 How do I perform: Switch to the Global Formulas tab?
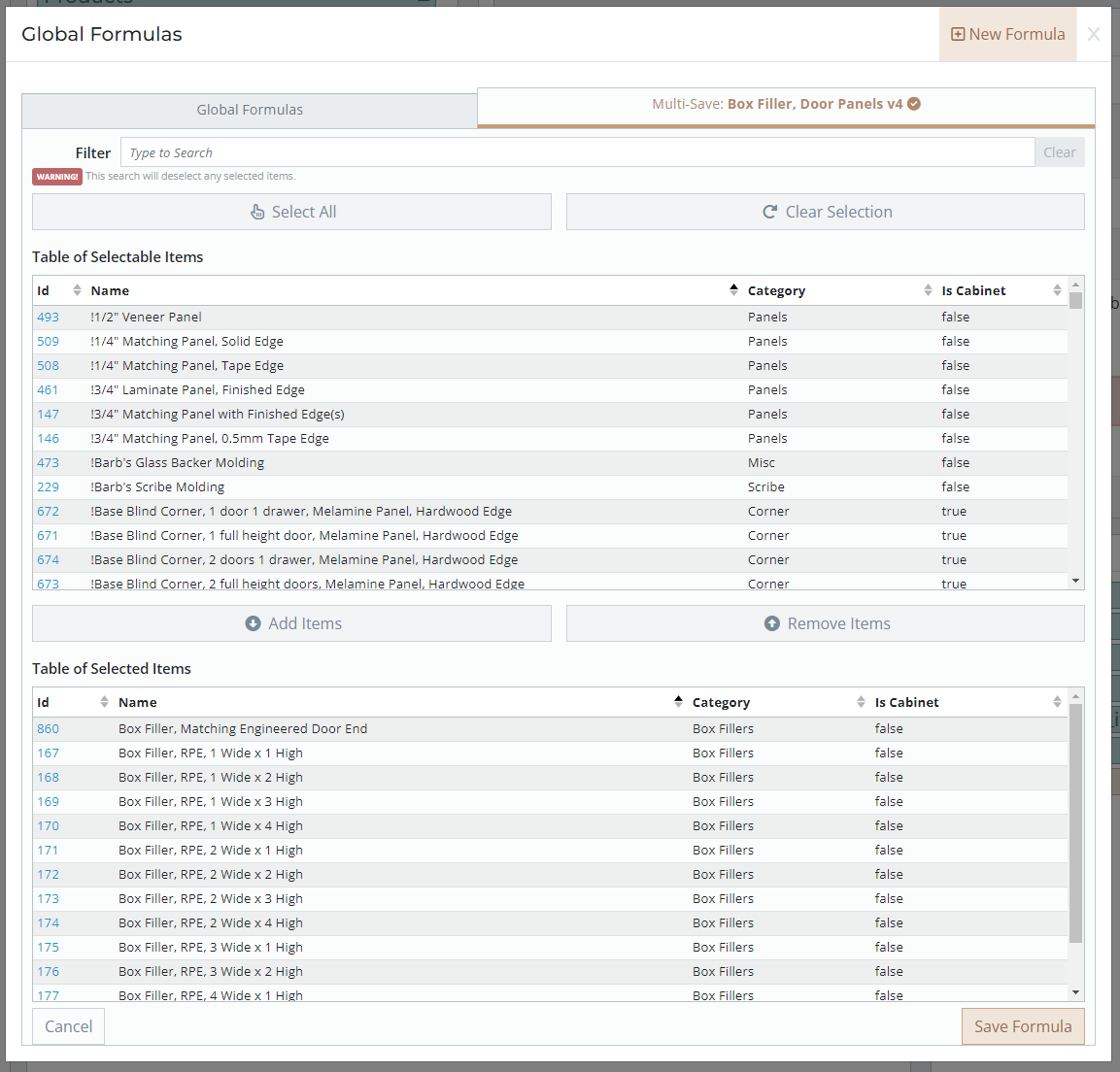pos(250,110)
